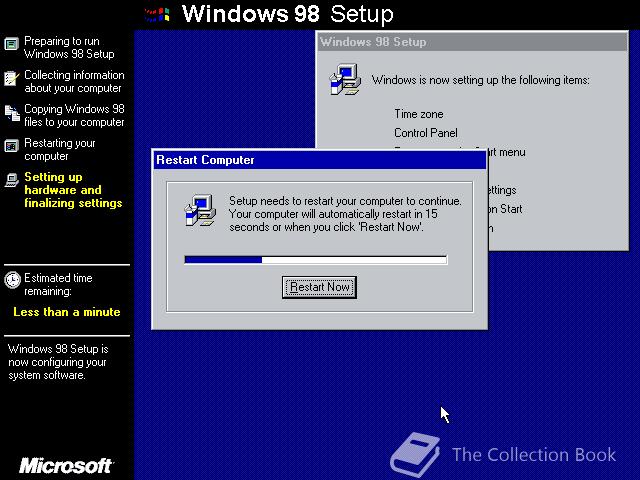
Task: Click 'Copying Windows 98 files to your computer' text
Action: pos(74,116)
